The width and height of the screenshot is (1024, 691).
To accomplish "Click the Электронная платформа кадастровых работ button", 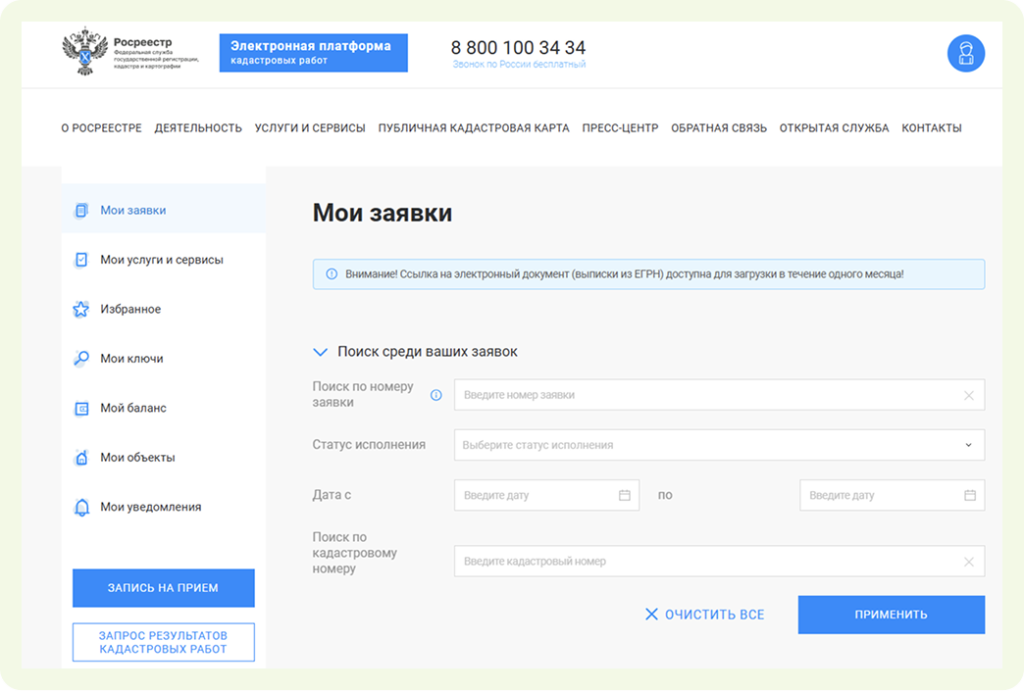I will point(313,53).
